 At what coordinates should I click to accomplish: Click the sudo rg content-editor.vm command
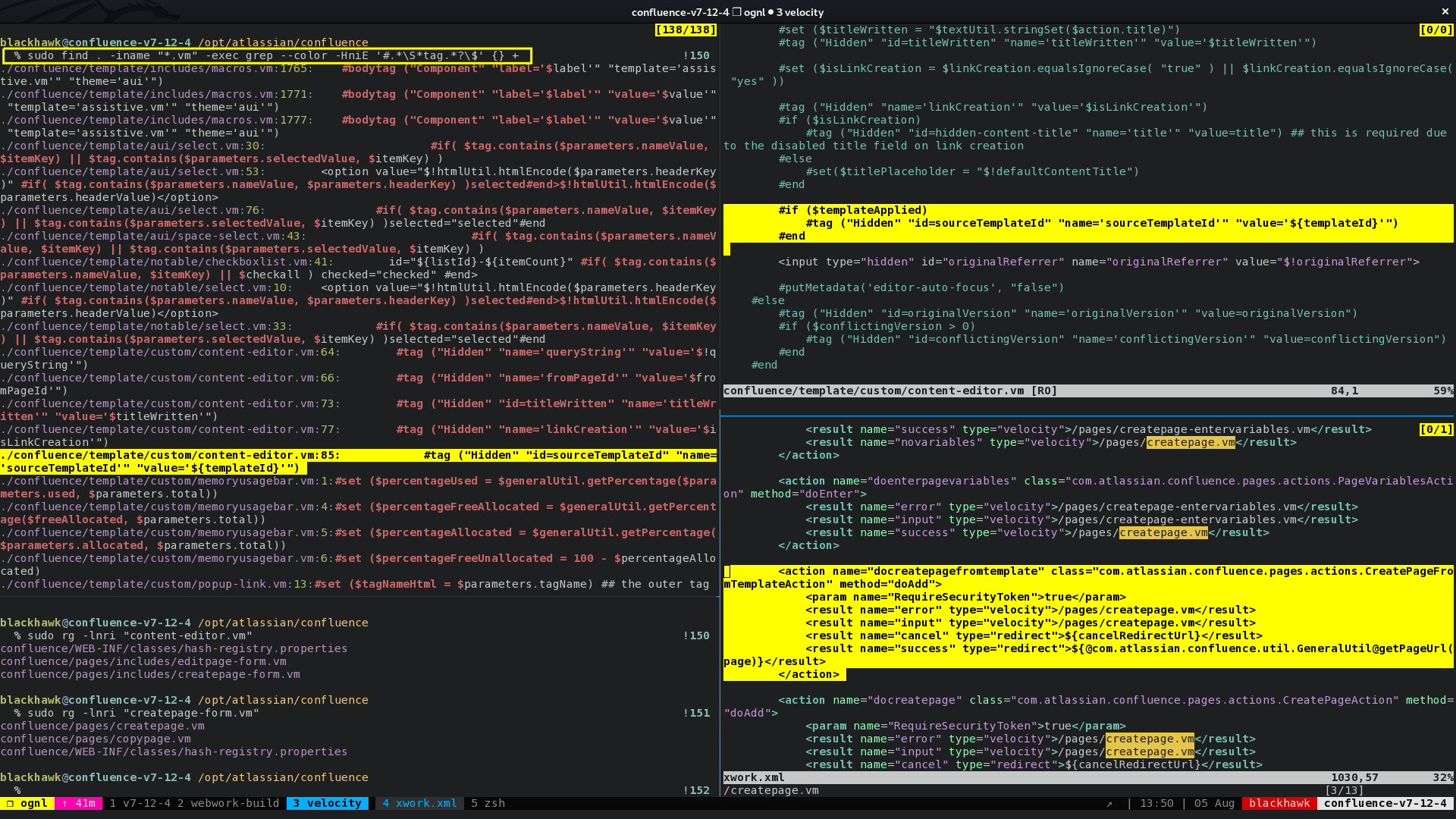point(133,635)
